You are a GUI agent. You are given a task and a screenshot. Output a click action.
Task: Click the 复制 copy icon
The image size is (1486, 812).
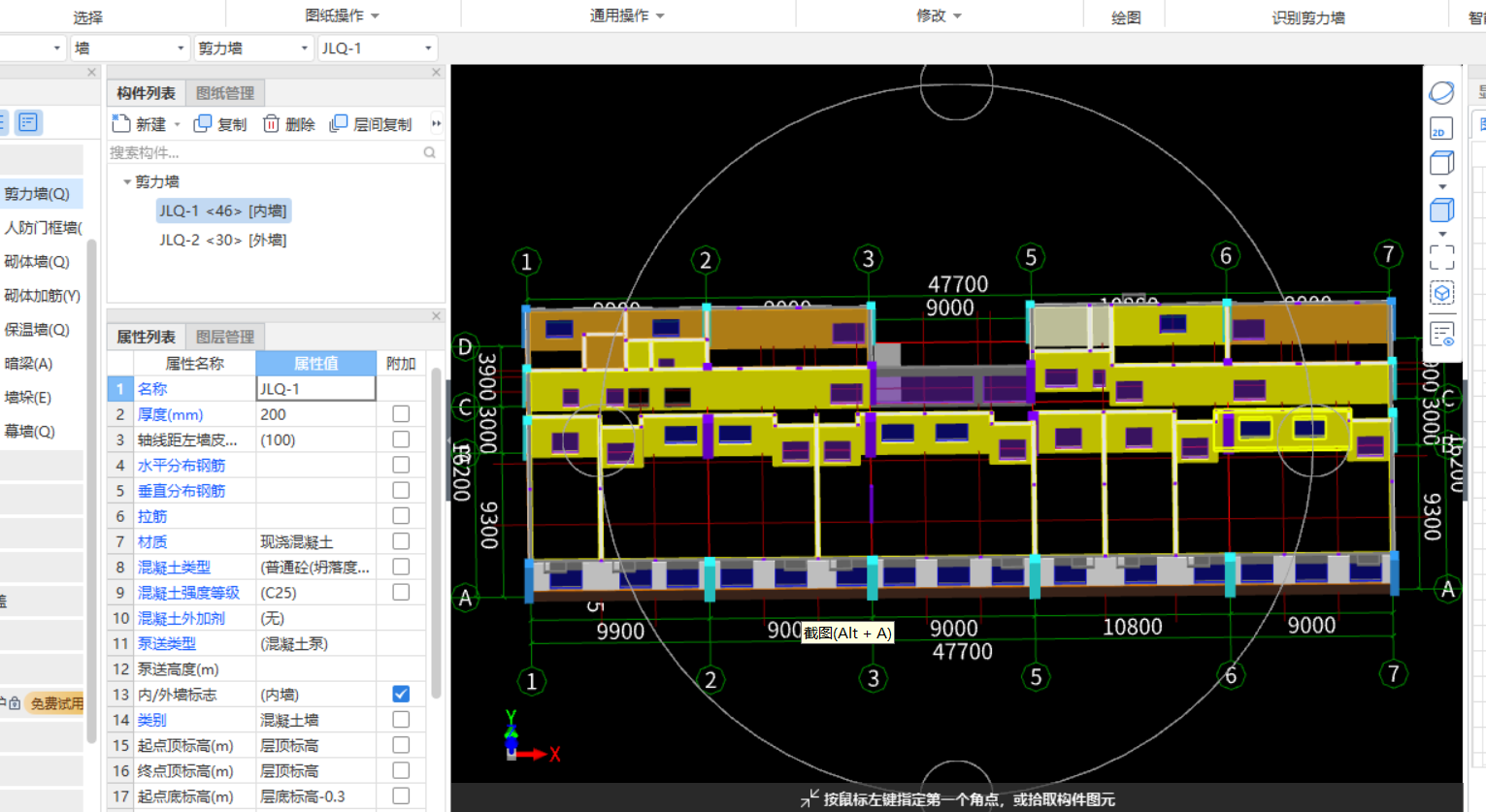point(203,124)
